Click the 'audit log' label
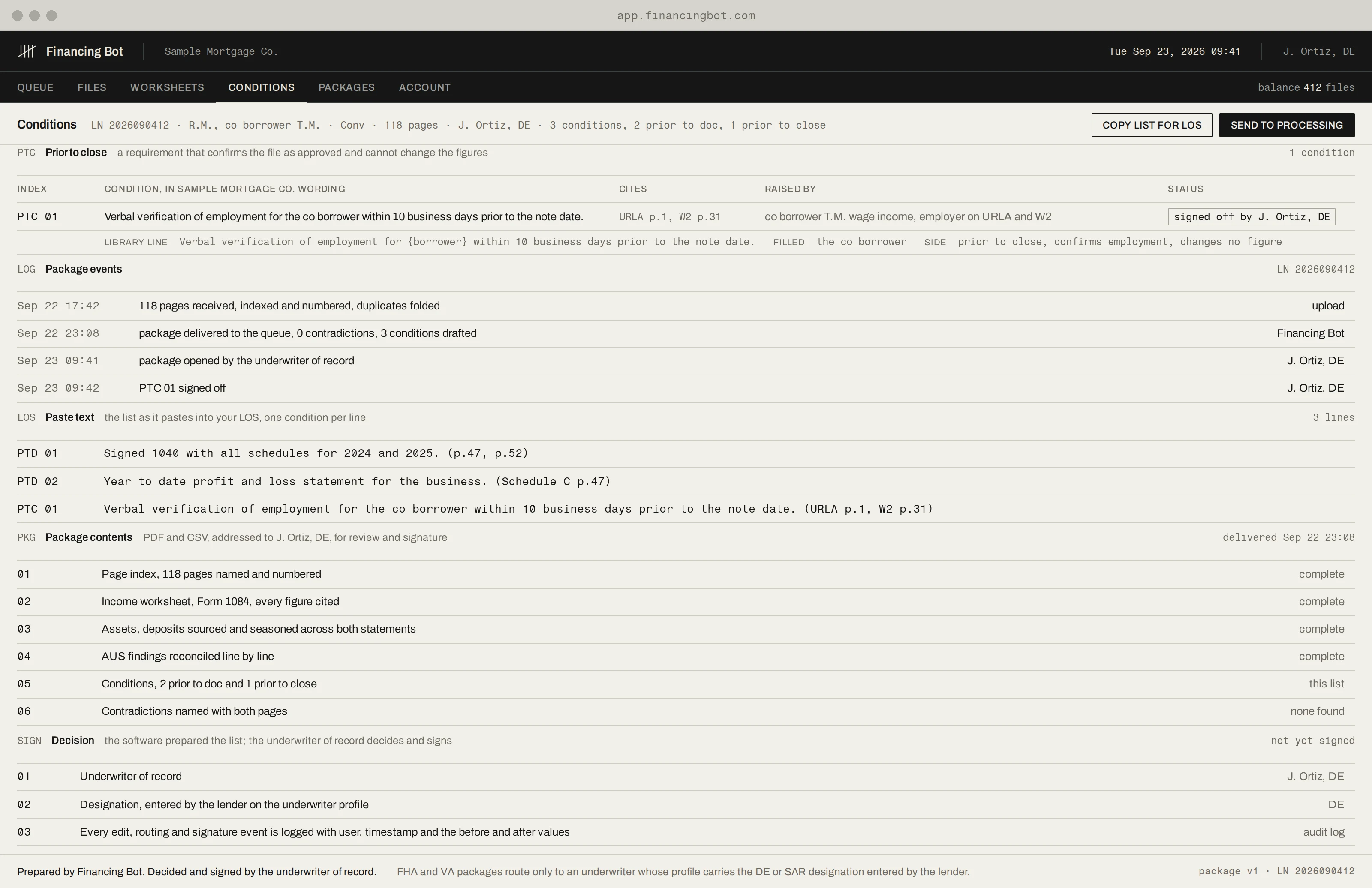 pos(1324,832)
